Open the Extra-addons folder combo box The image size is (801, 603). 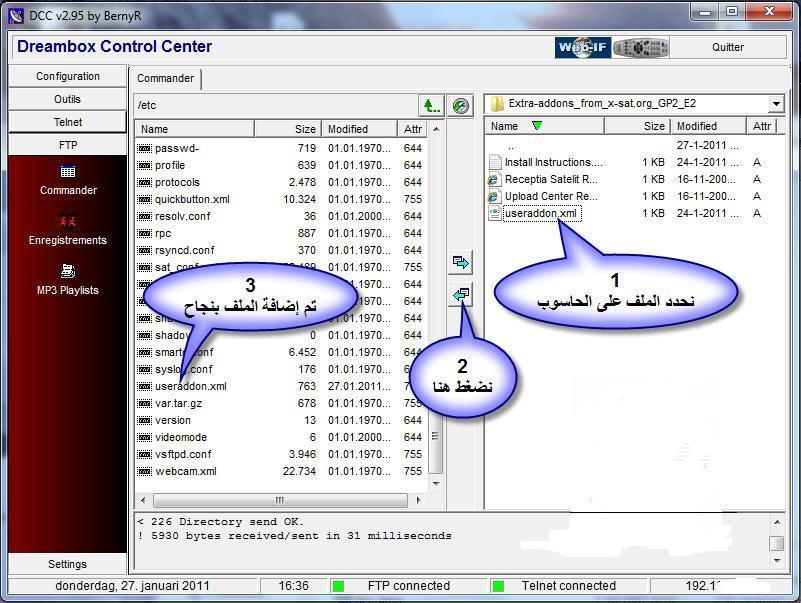click(x=634, y=104)
